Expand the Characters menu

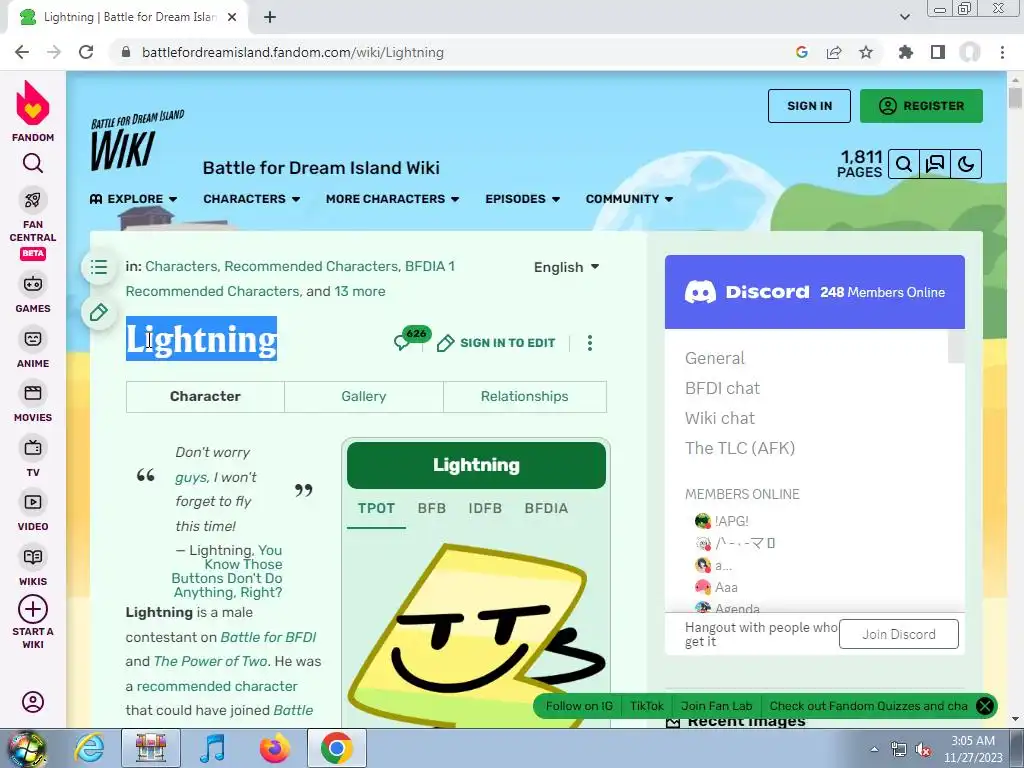(251, 199)
